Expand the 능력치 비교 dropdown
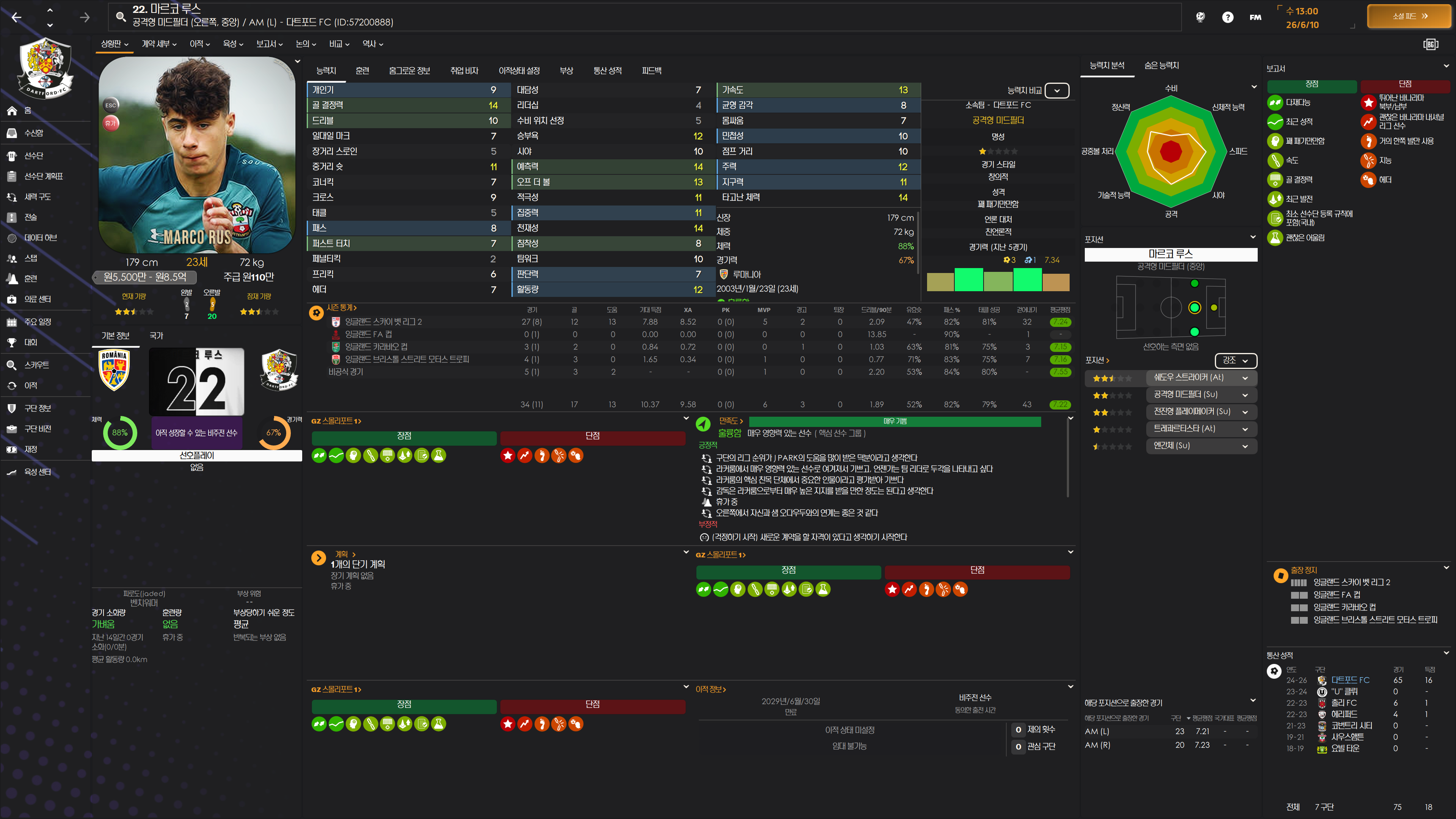 pos(1056,91)
